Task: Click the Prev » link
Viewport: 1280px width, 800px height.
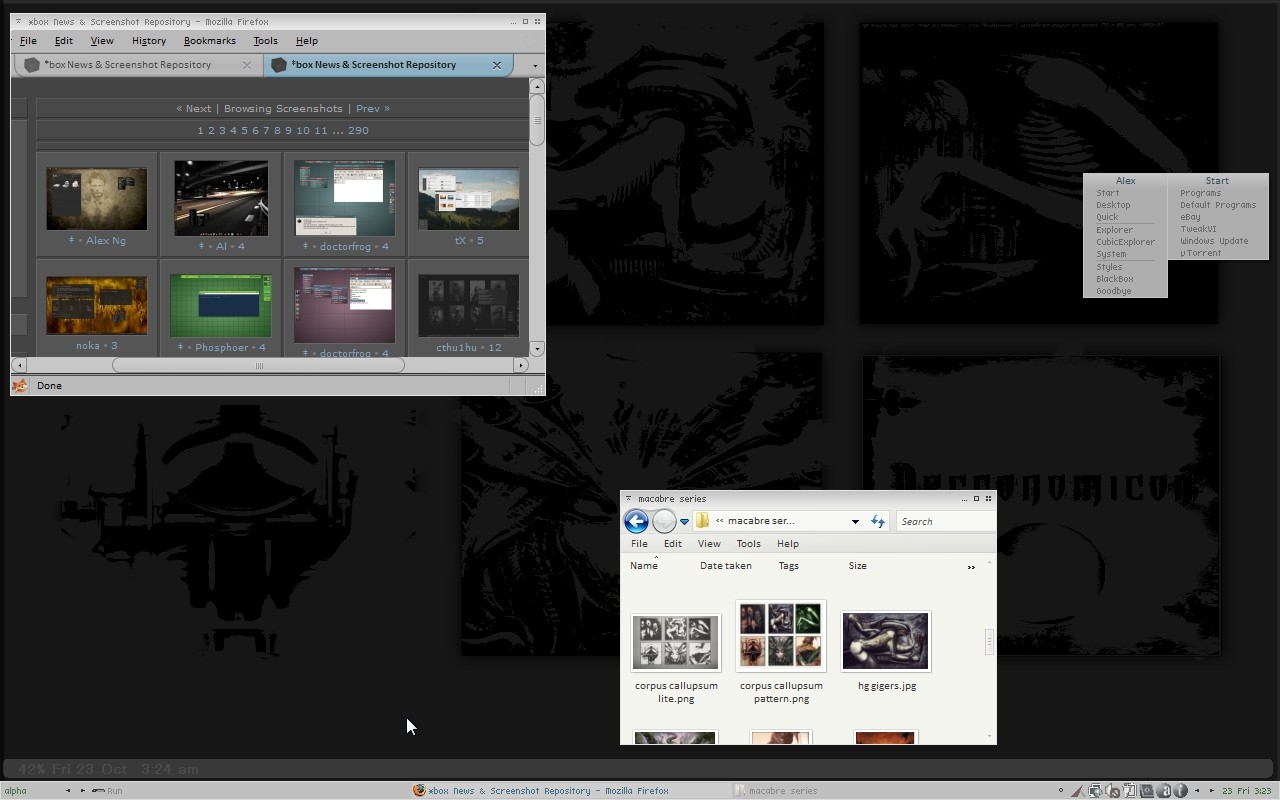Action: click(373, 108)
